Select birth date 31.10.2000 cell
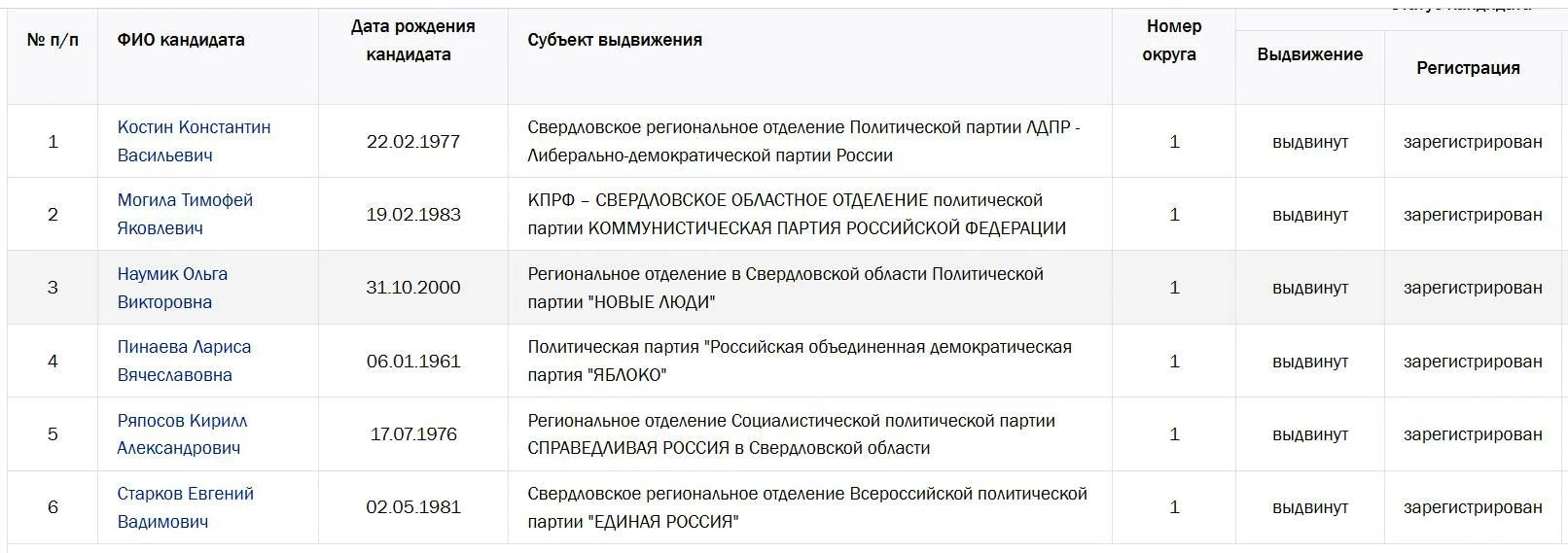The width and height of the screenshot is (1568, 553). click(x=413, y=288)
